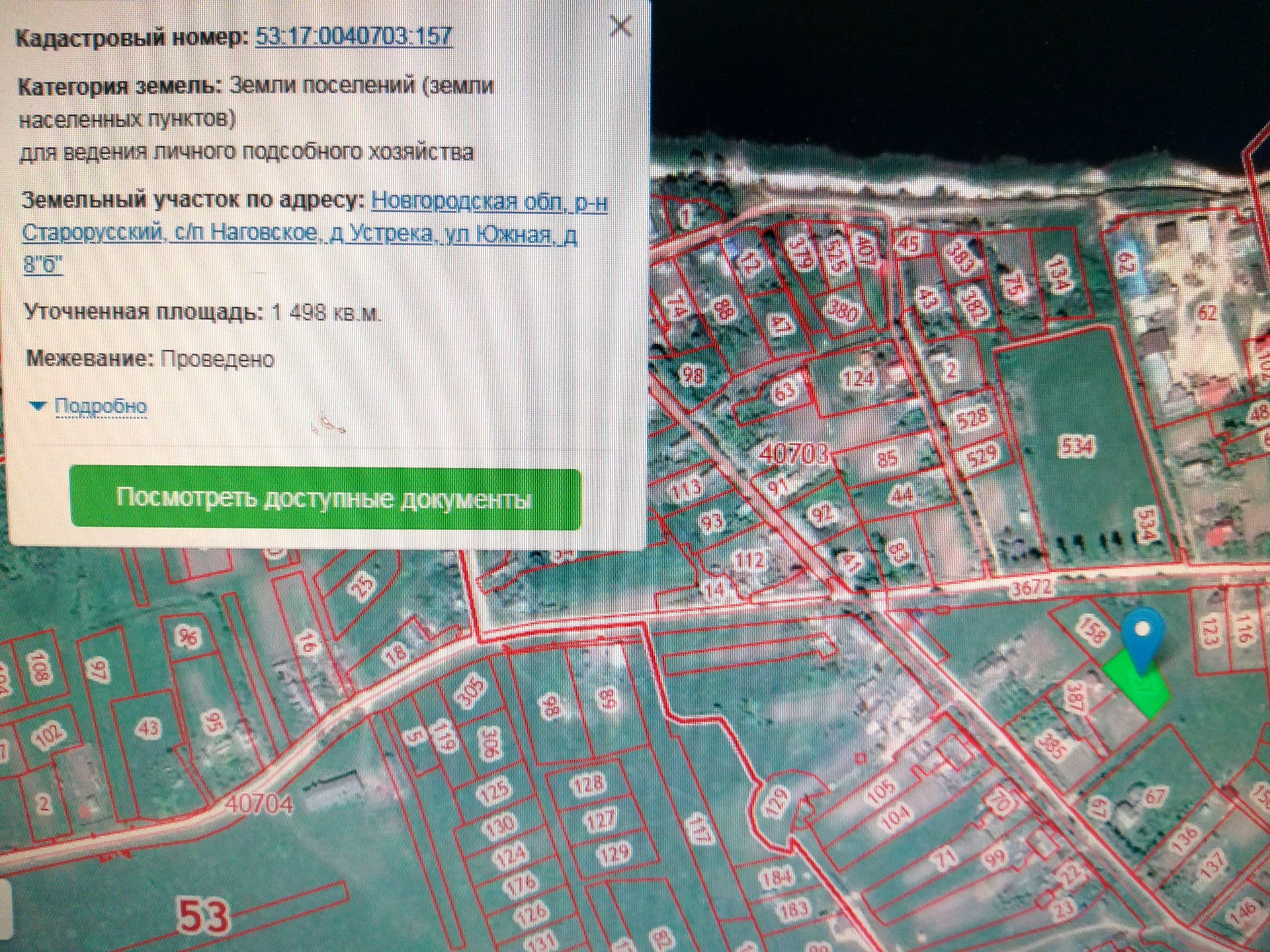
Task: Select parcel number 85
Action: (x=886, y=458)
